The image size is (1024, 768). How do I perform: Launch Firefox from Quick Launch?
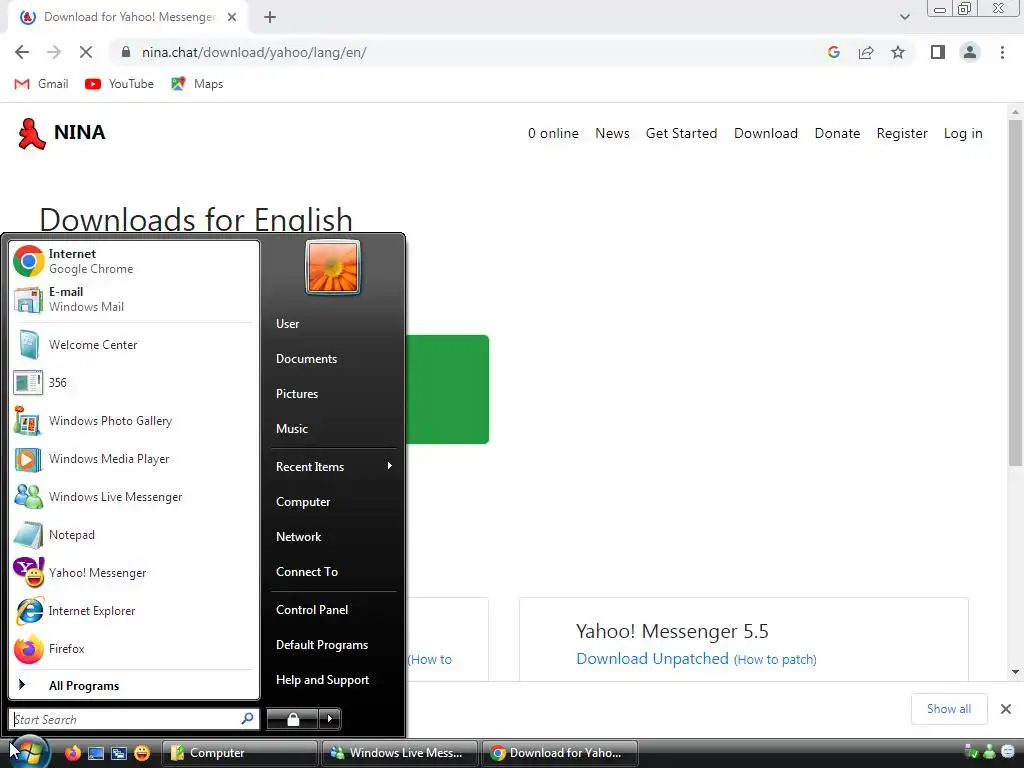click(72, 753)
